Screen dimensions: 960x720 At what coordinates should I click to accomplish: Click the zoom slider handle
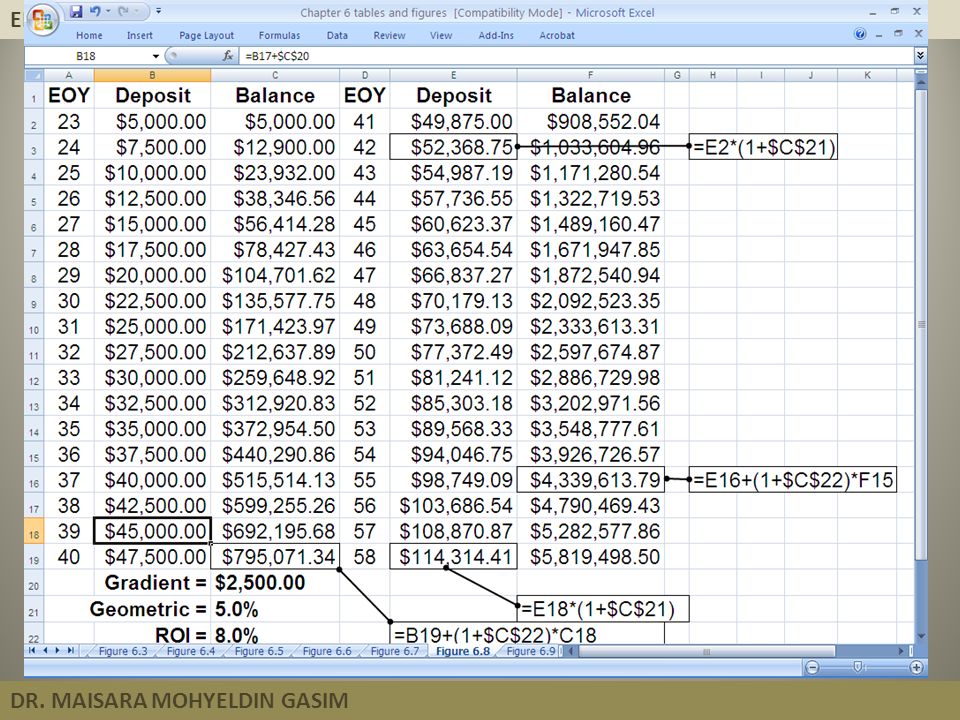tap(858, 667)
